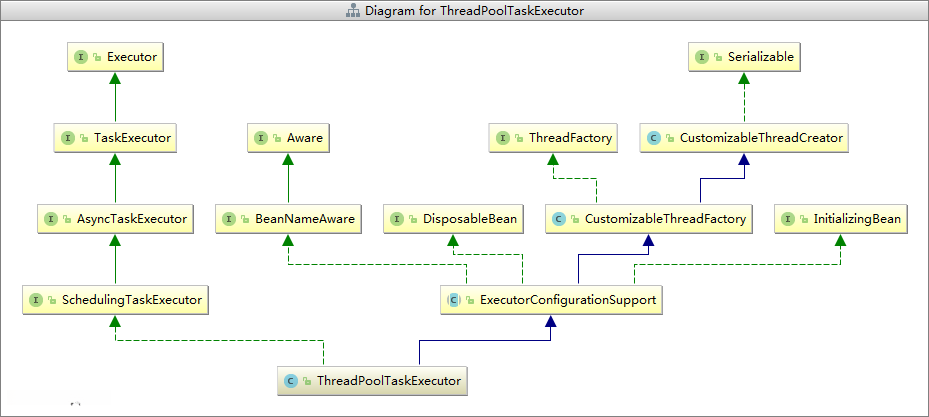
Task: Select the Aware label text
Action: (305, 138)
